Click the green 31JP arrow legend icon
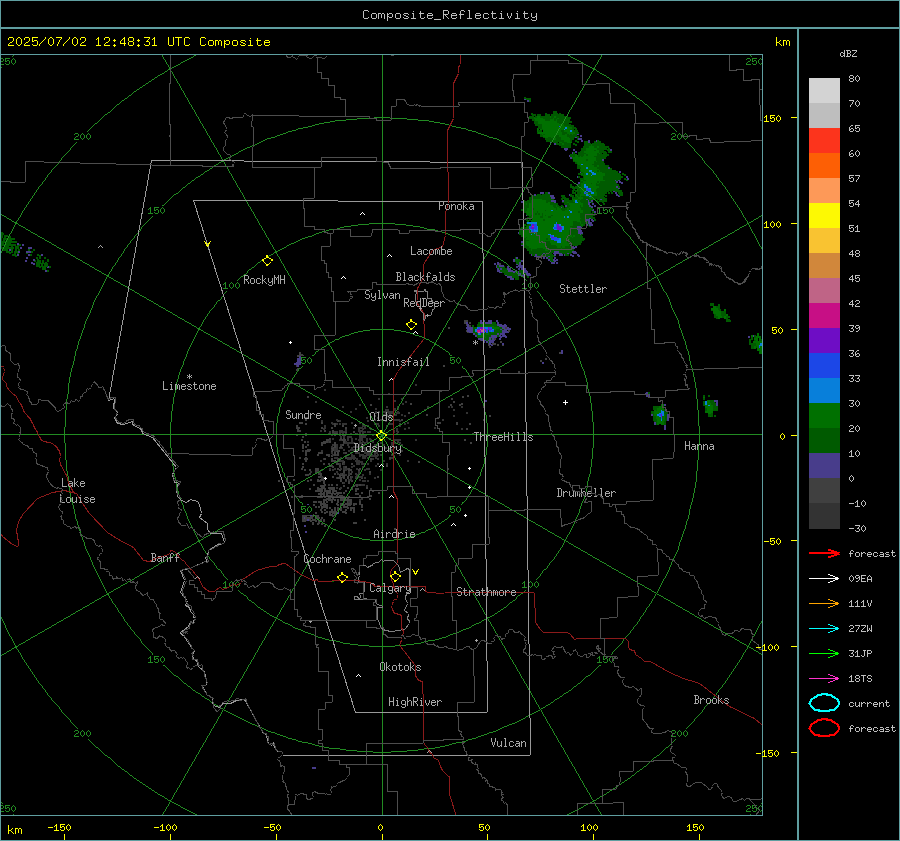The height and width of the screenshot is (841, 900). 824,653
